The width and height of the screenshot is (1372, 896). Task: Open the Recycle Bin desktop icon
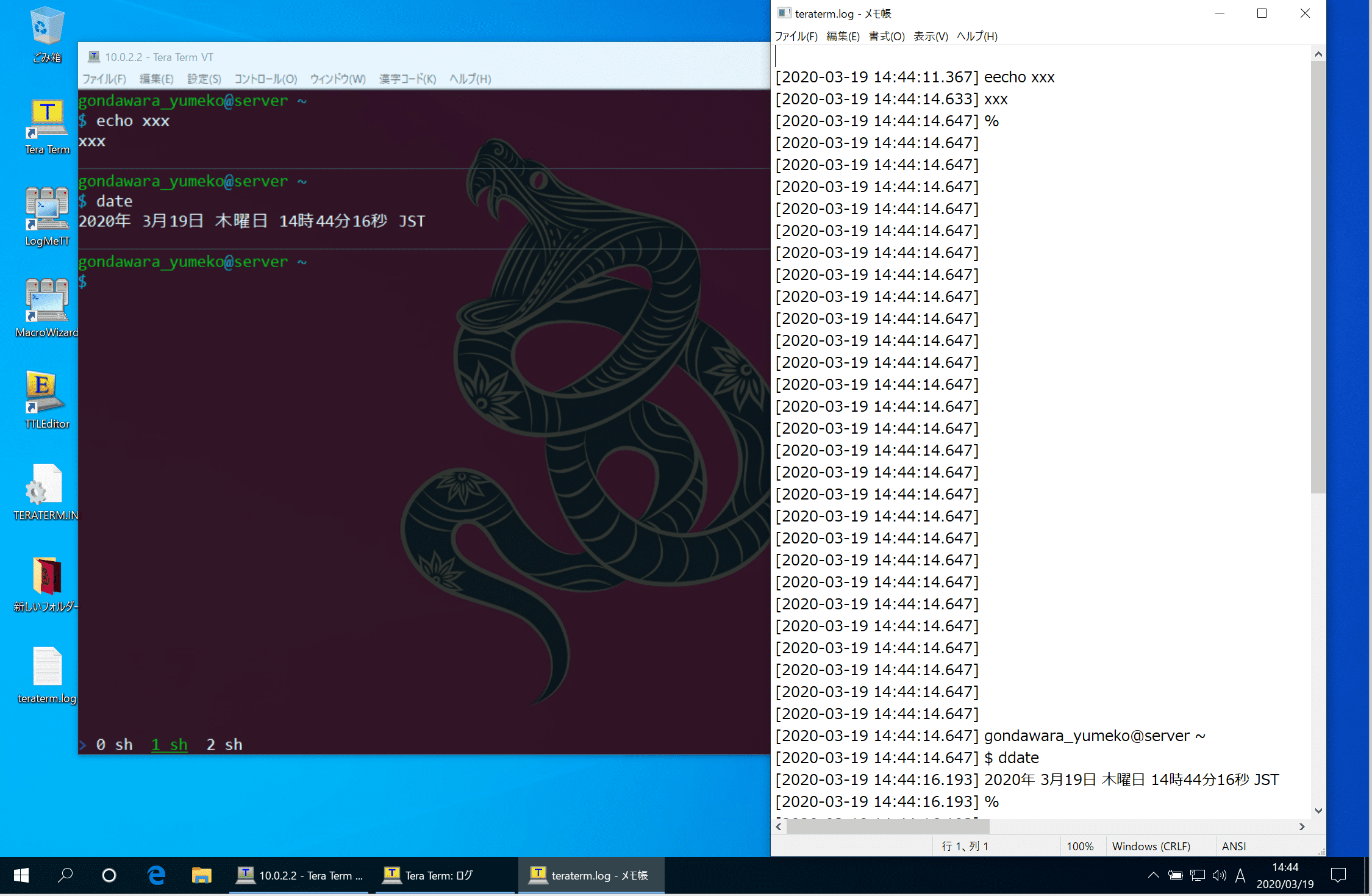47,34
